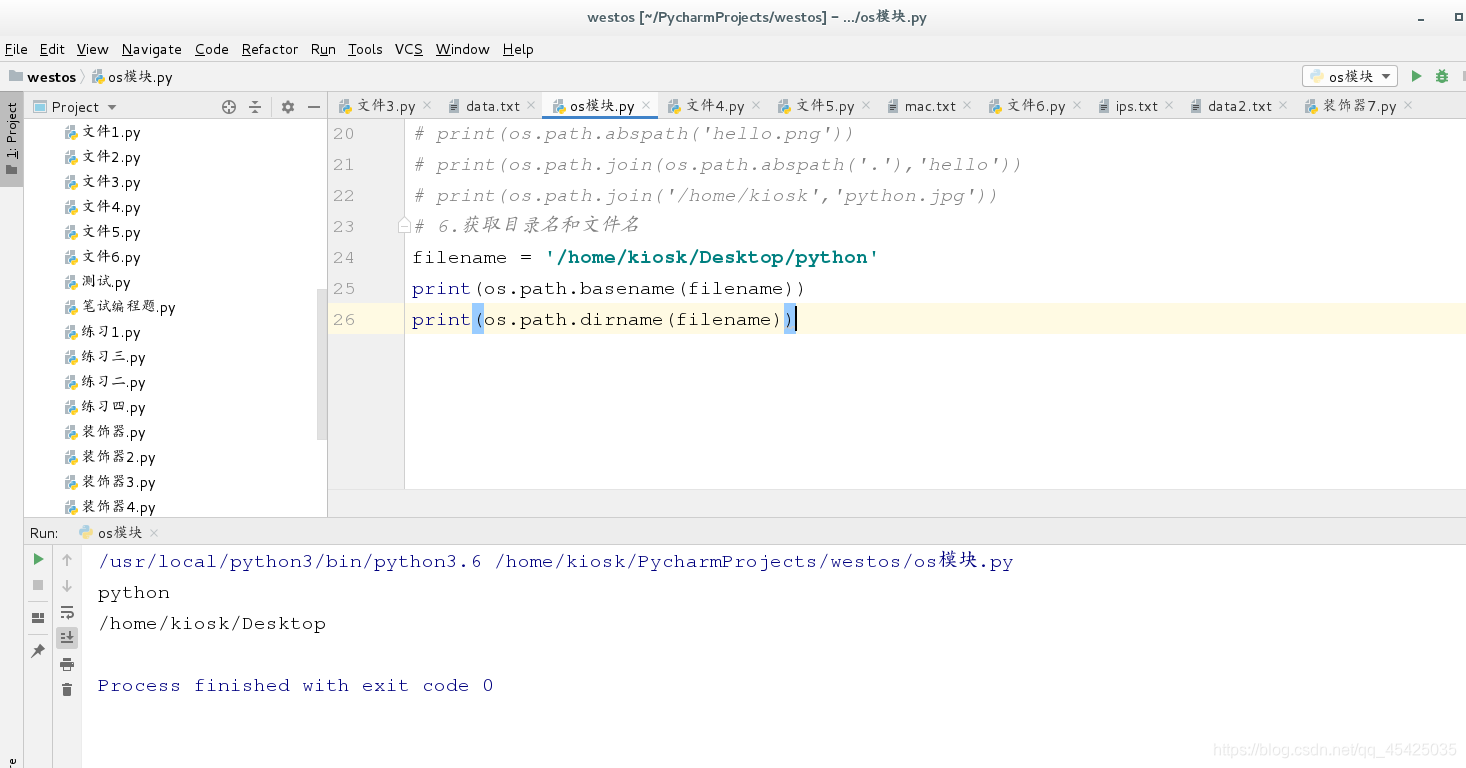Switch to the mac.txt editor tab
The width and height of the screenshot is (1466, 768).
930,106
